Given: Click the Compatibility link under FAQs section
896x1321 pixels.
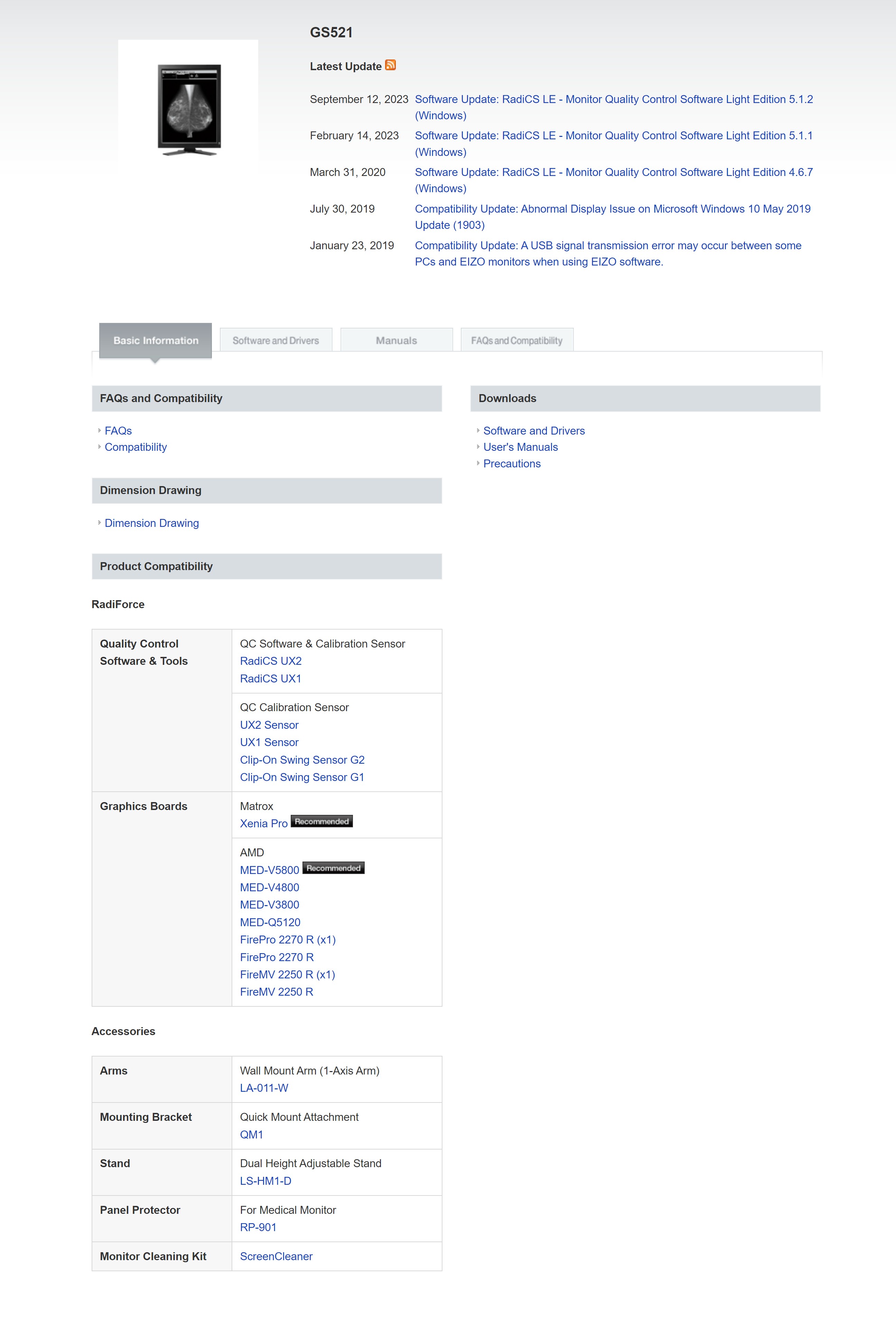Looking at the screenshot, I should coord(136,447).
